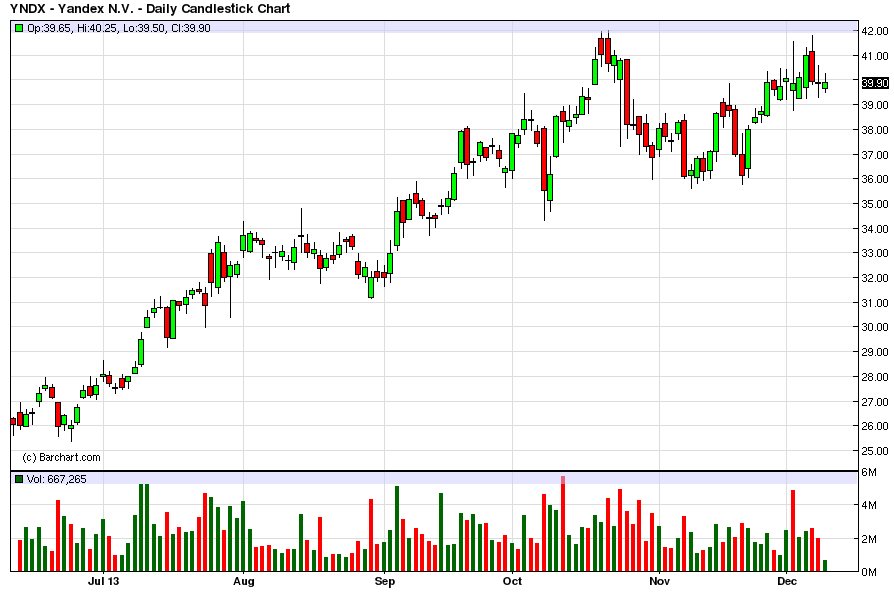Click the 25.00 price axis label
Screen dimensions: 894x593
coord(875,451)
